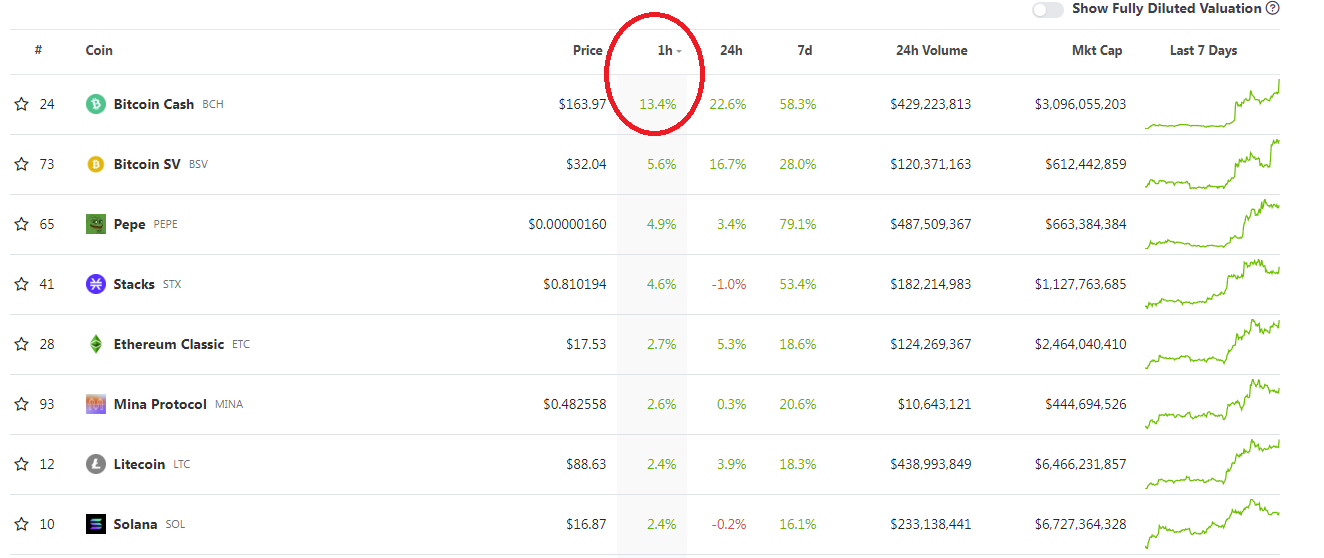Image resolution: width=1324 pixels, height=558 pixels.
Task: Star the Mina Protocol row
Action: tap(21, 404)
